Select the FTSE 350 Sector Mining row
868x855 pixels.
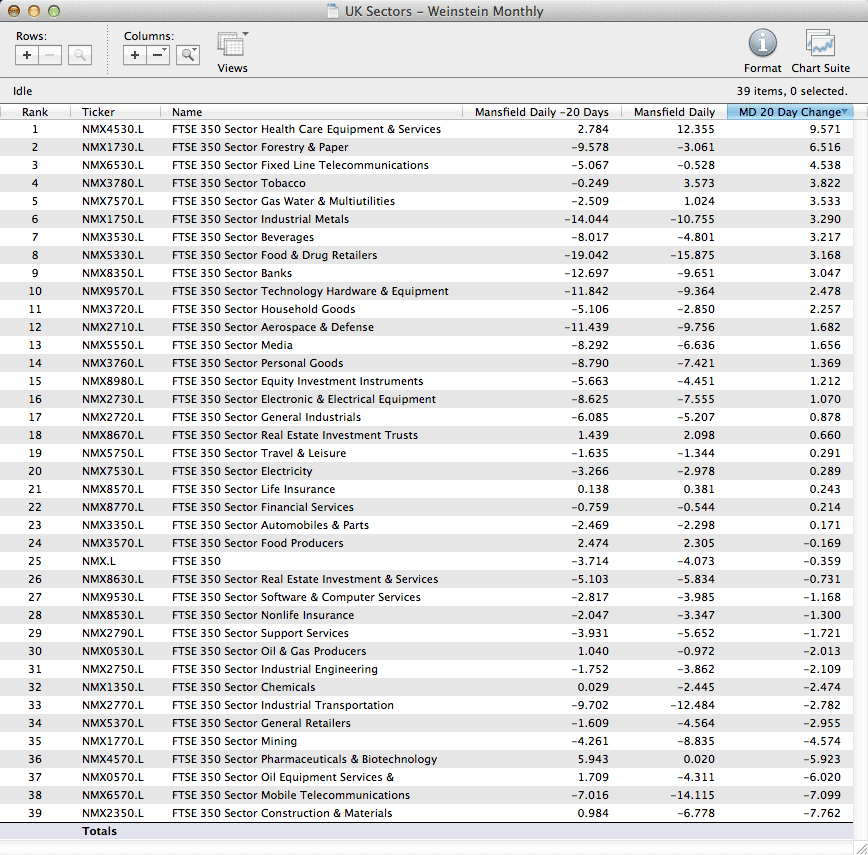(234, 741)
